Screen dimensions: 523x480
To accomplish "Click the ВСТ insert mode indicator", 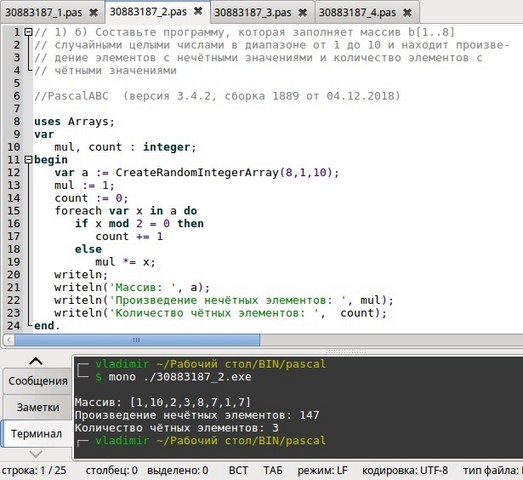I will [x=238, y=470].
